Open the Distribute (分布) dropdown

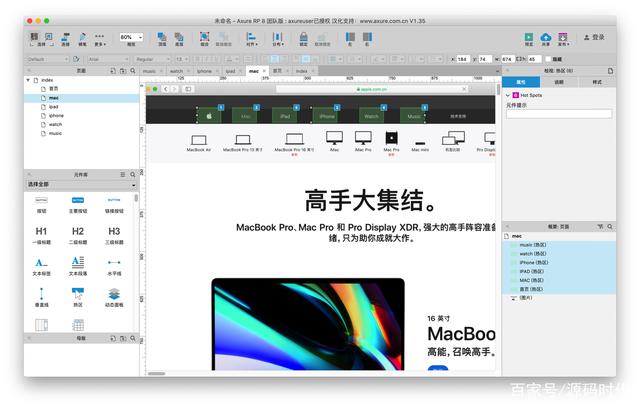pos(278,39)
